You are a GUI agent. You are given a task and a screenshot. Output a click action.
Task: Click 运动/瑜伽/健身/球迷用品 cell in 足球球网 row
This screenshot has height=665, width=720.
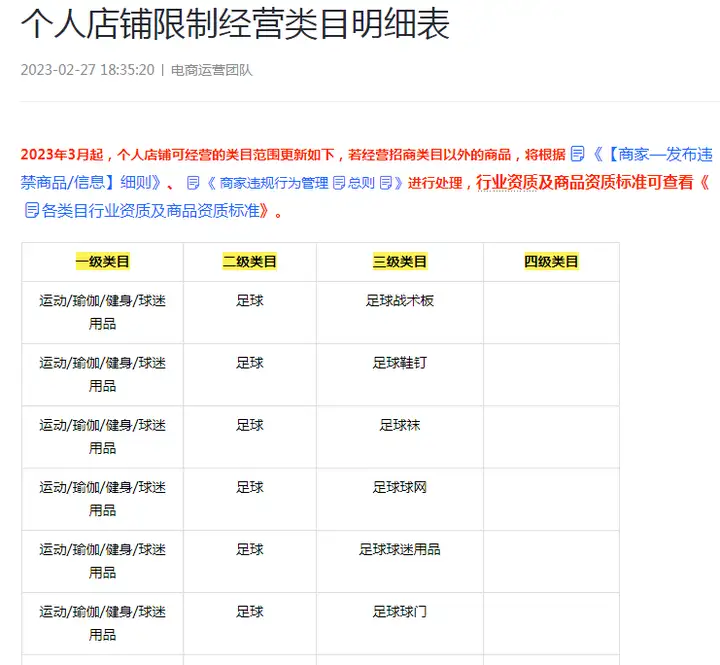click(102, 499)
